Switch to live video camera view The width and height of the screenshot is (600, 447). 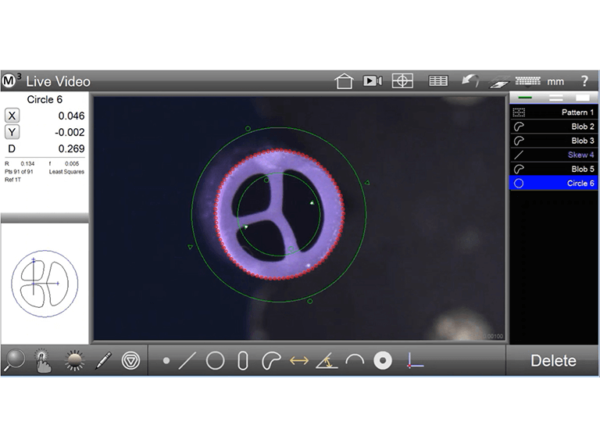click(372, 81)
